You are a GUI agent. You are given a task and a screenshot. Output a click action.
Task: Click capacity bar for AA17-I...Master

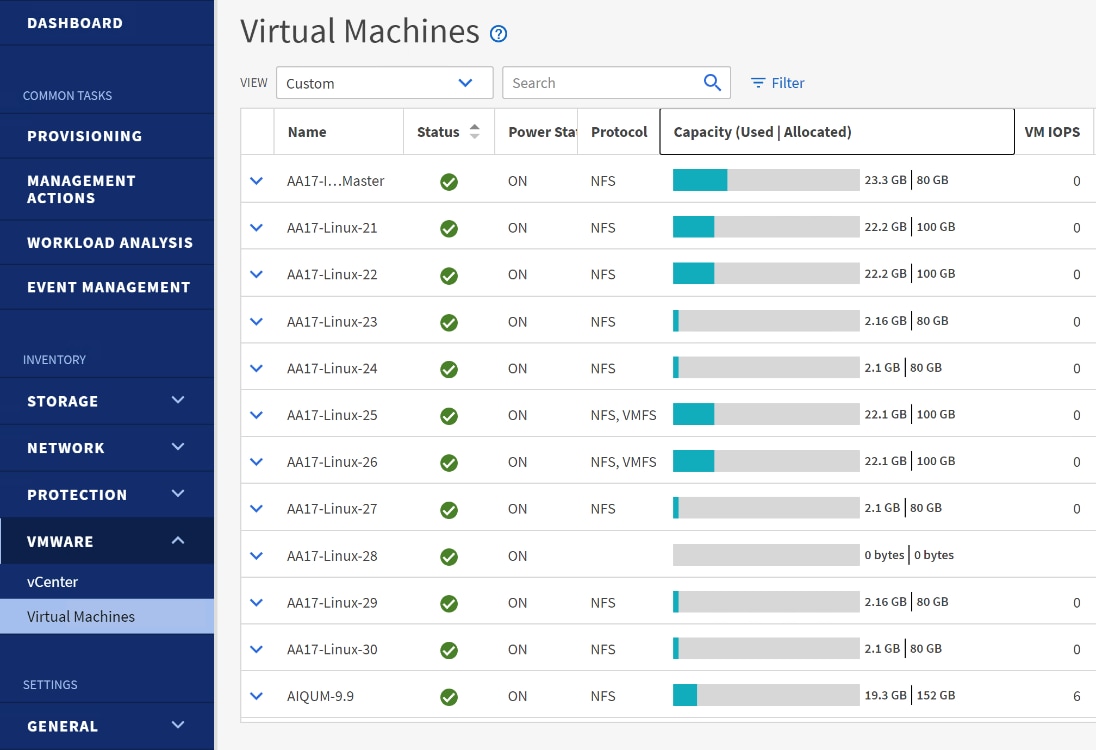click(x=766, y=180)
